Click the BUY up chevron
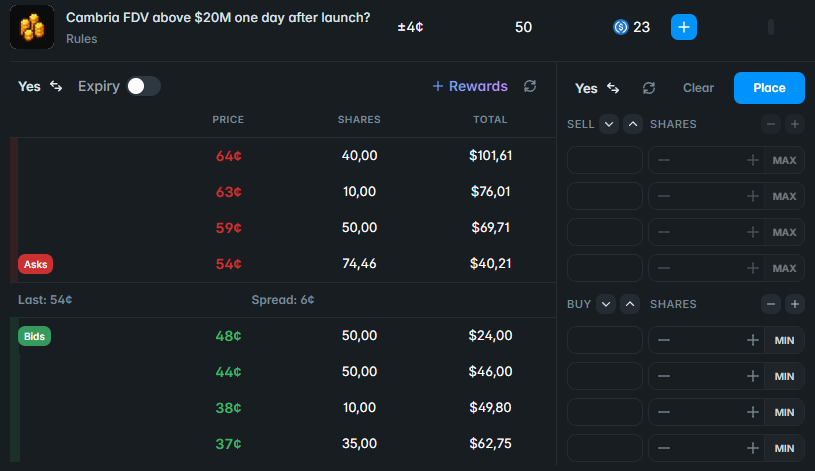This screenshot has width=815, height=471. pos(629,304)
